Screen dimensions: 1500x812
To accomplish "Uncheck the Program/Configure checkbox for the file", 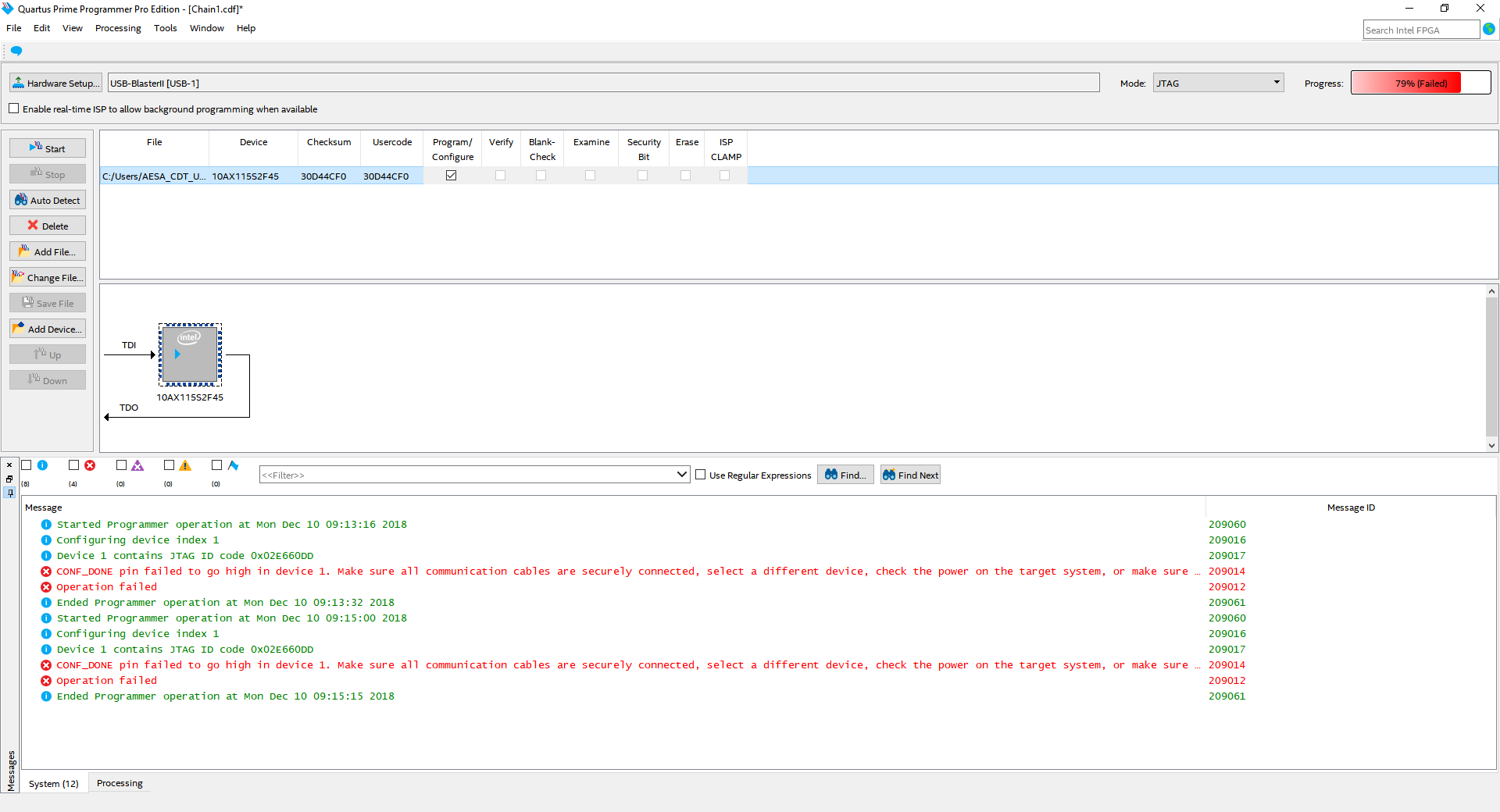I will (x=452, y=176).
